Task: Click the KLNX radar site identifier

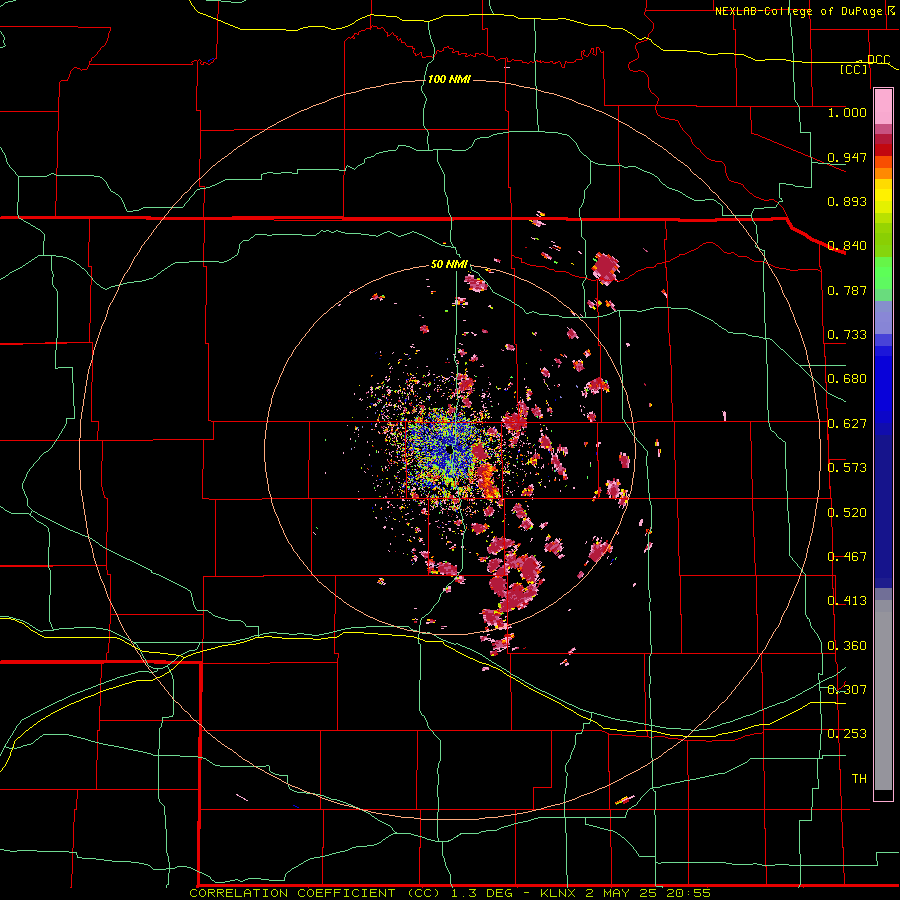Action: pyautogui.click(x=559, y=893)
